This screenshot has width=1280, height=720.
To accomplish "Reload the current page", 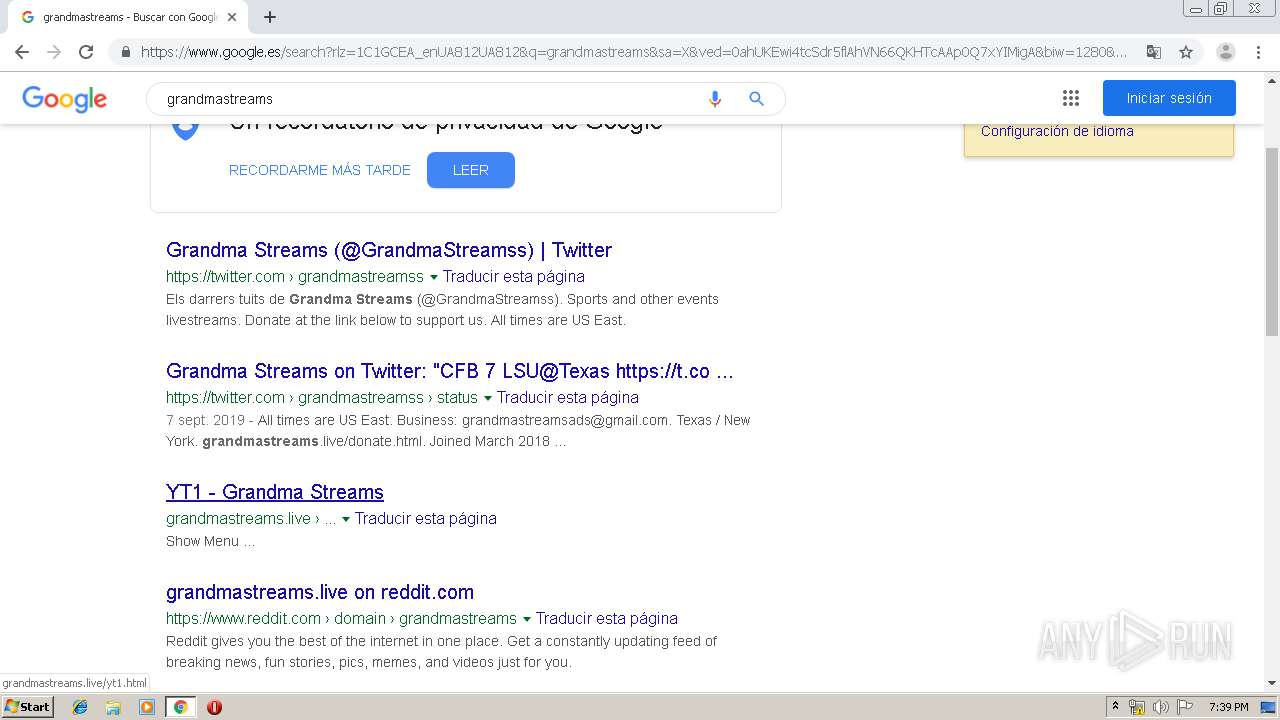I will (x=86, y=52).
